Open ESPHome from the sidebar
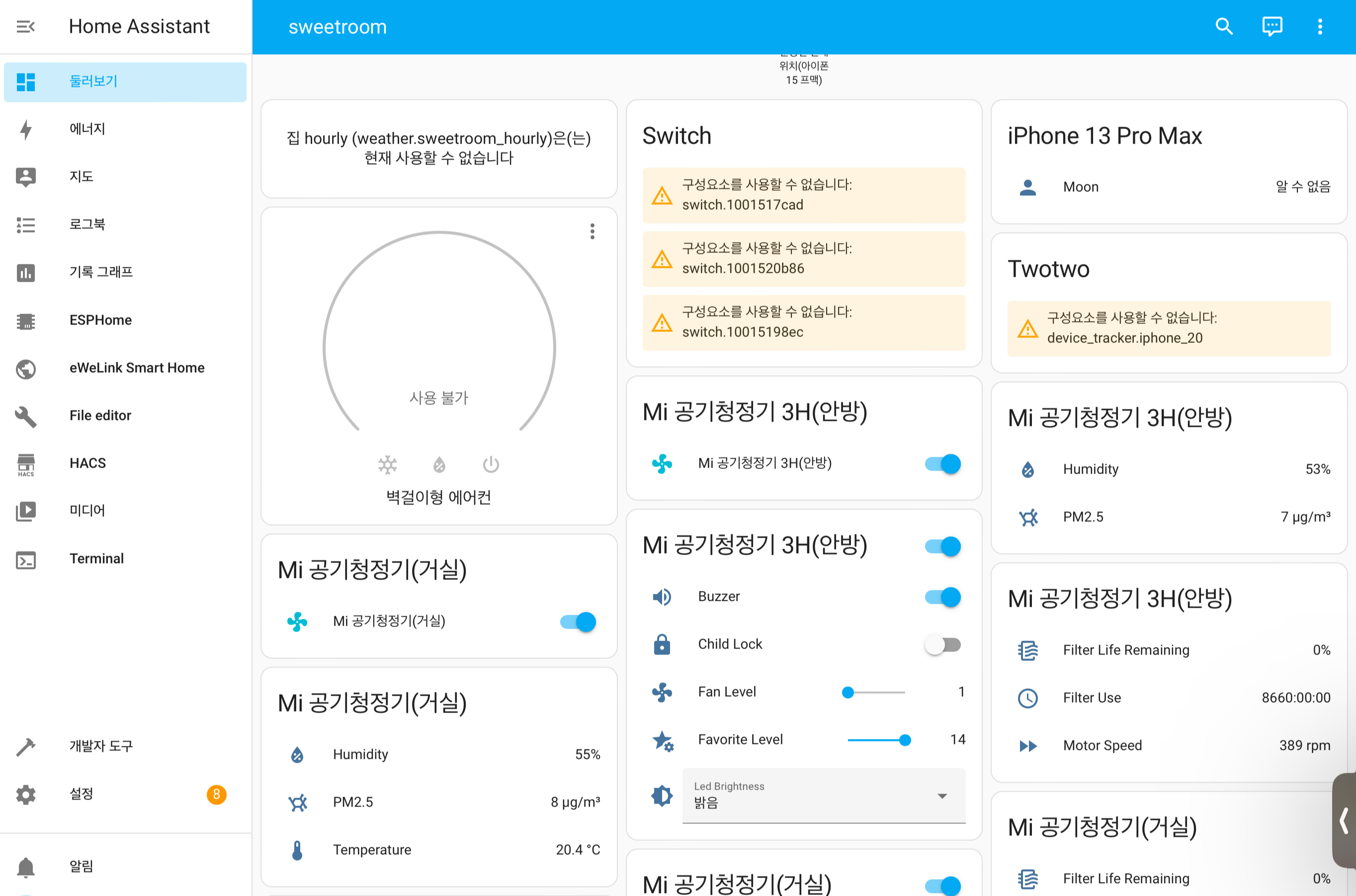 click(x=125, y=320)
